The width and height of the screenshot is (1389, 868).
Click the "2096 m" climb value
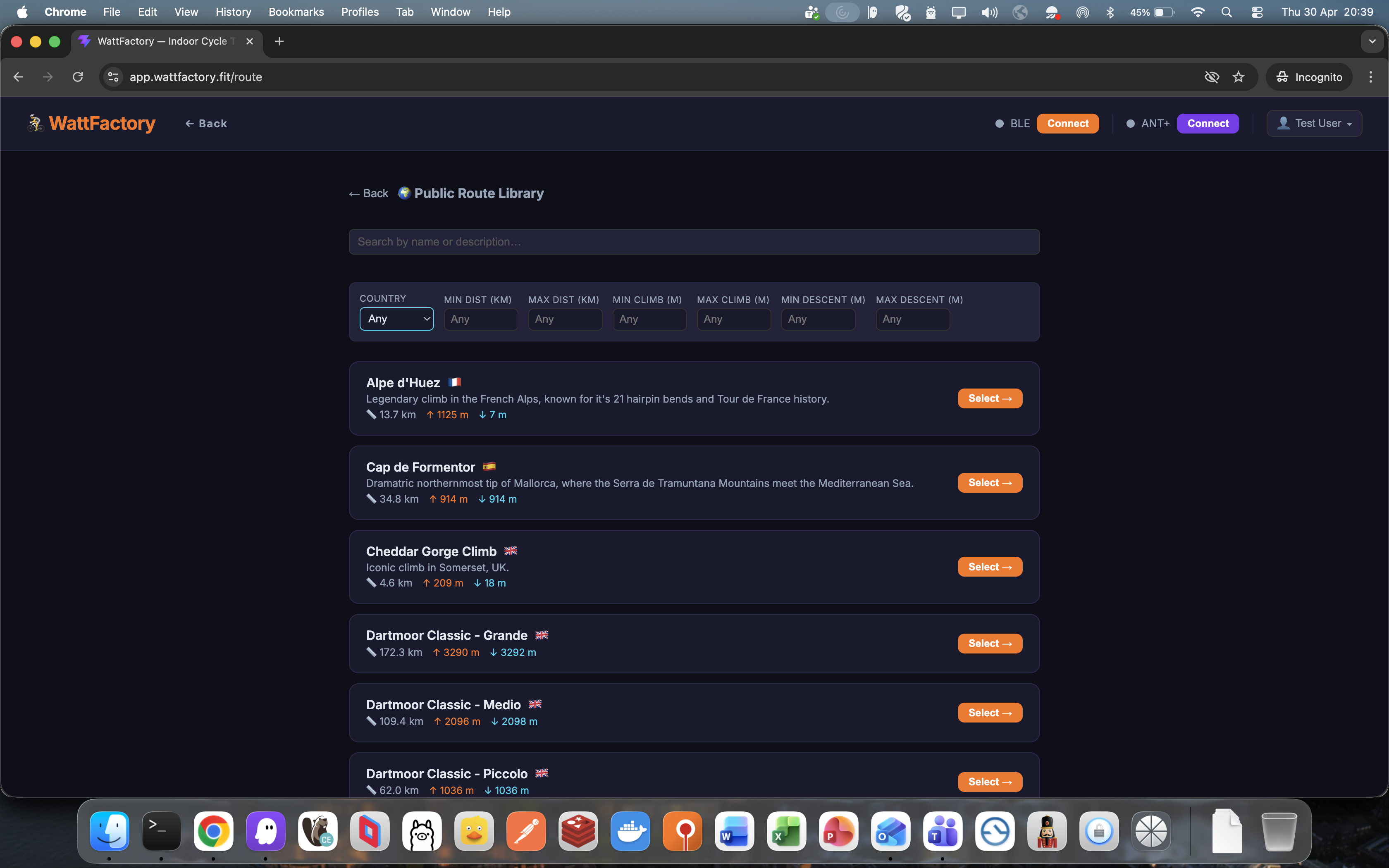coord(463,721)
